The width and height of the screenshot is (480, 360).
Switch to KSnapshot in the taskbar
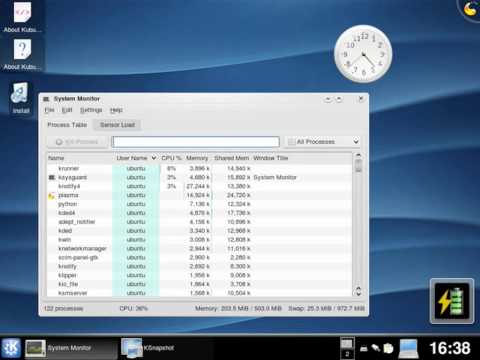click(148, 348)
